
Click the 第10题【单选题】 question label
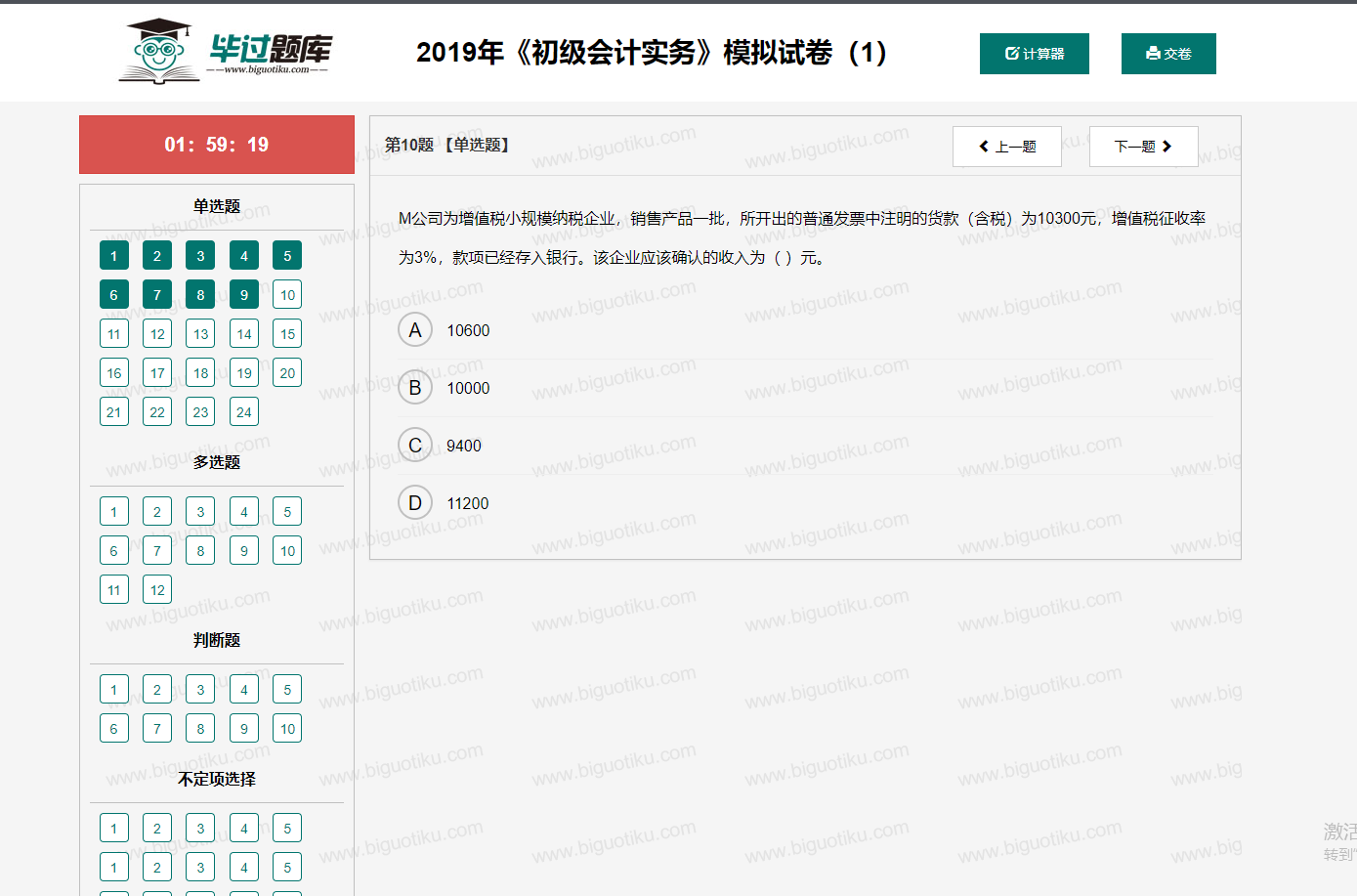point(448,146)
